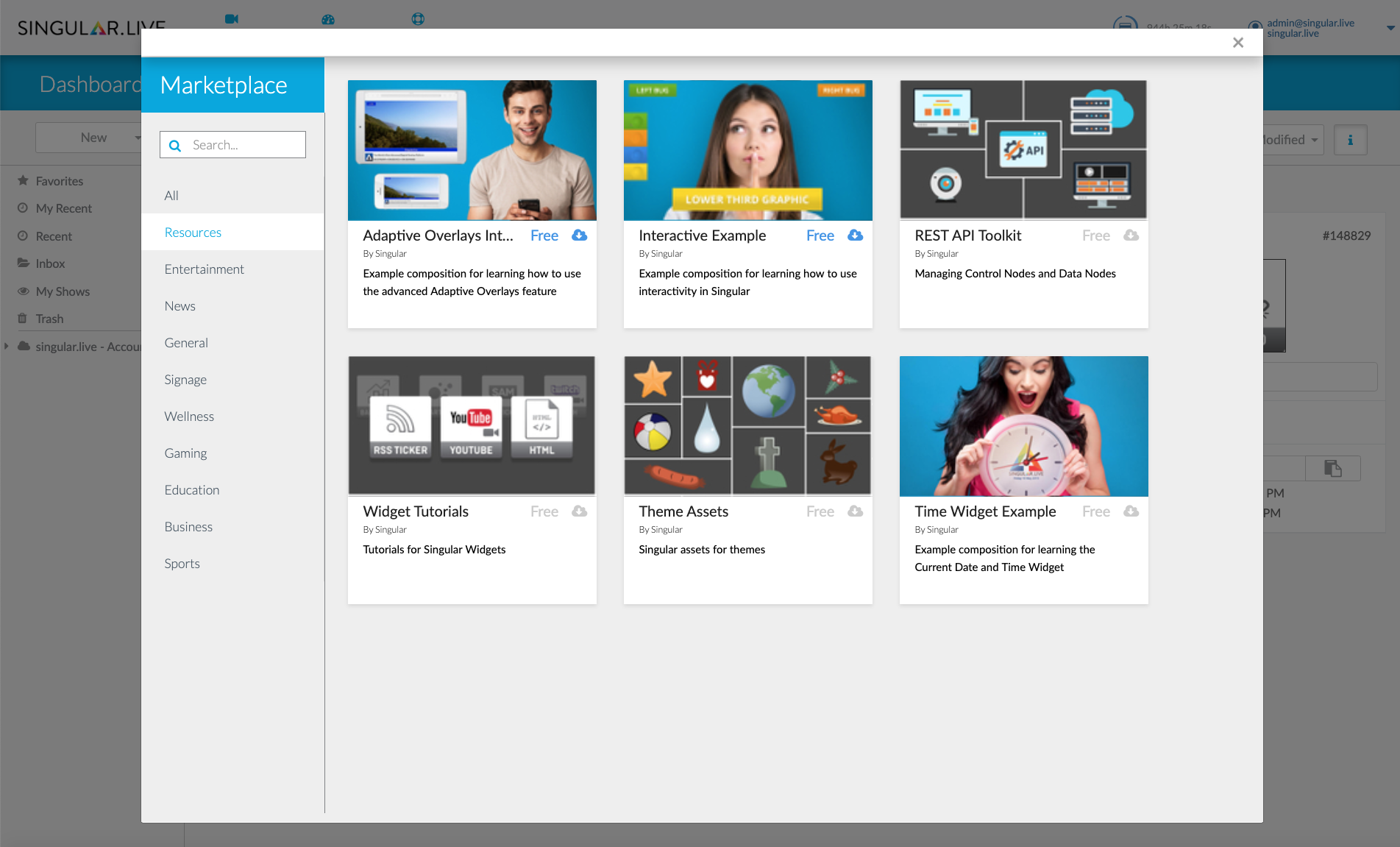Click Free label on Widget Tutorials
The image size is (1400, 847).
click(x=544, y=511)
